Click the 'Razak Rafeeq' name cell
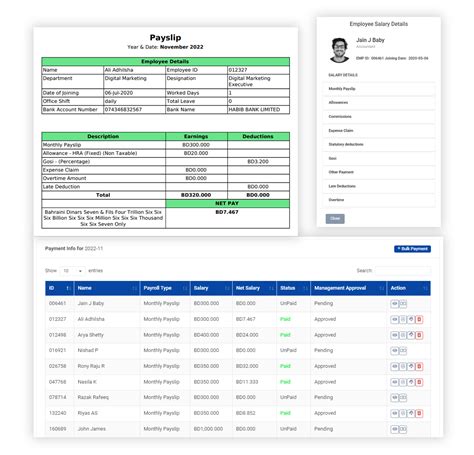The width and height of the screenshot is (474, 455). [93, 397]
